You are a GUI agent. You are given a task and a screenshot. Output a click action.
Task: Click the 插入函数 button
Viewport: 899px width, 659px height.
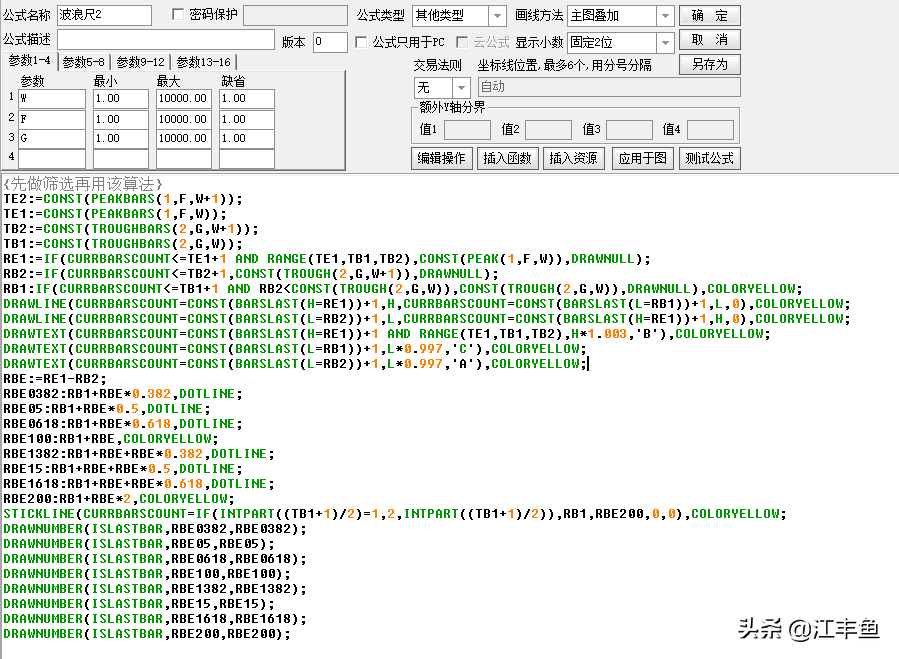pos(507,158)
